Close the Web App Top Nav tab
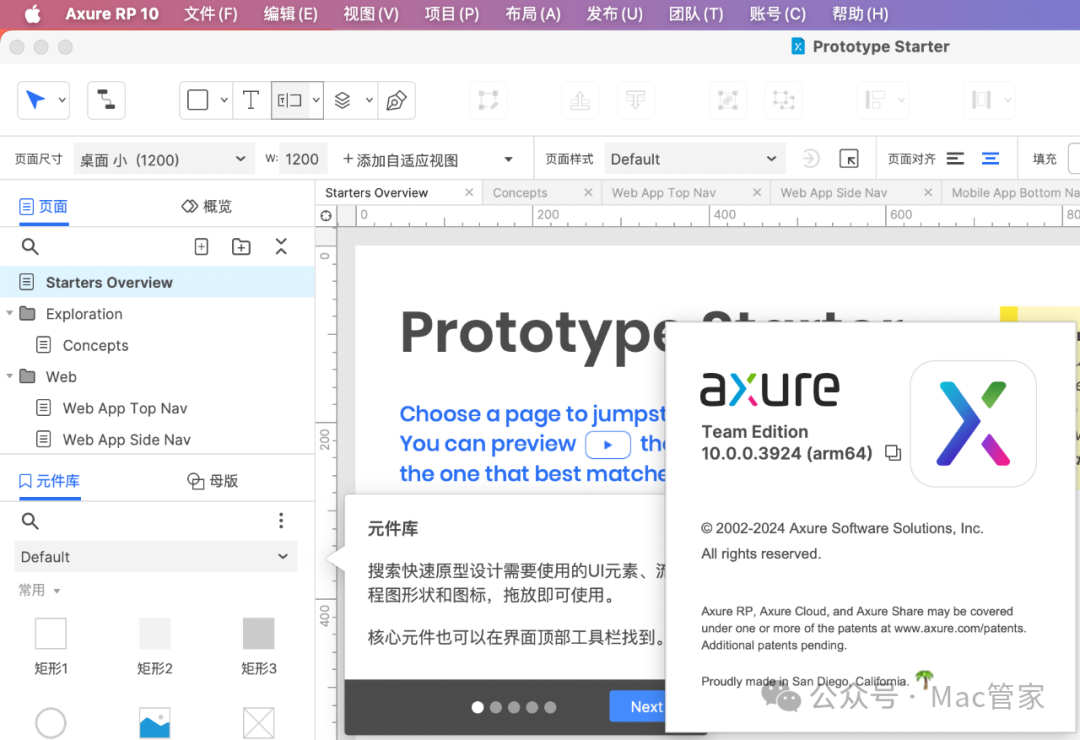Viewport: 1080px width, 740px height. pos(757,193)
